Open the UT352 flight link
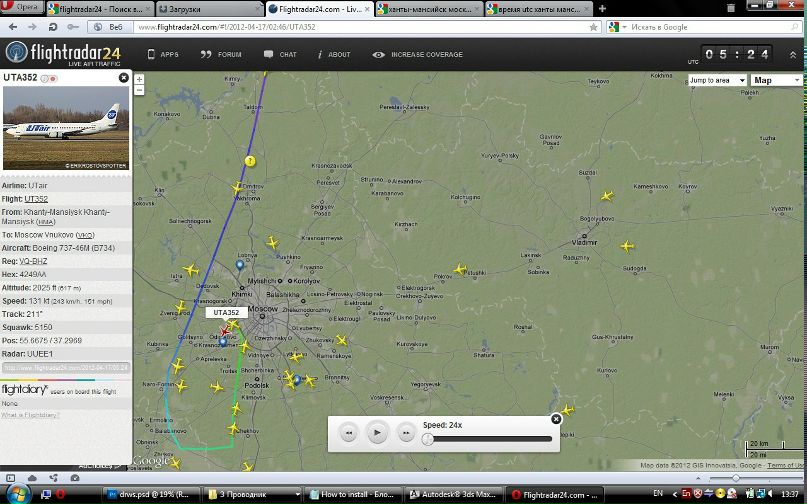Image resolution: width=807 pixels, height=504 pixels. (x=36, y=199)
